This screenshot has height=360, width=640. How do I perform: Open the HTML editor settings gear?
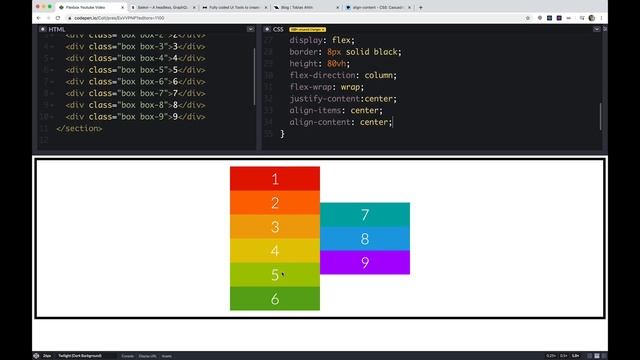[x=42, y=29]
